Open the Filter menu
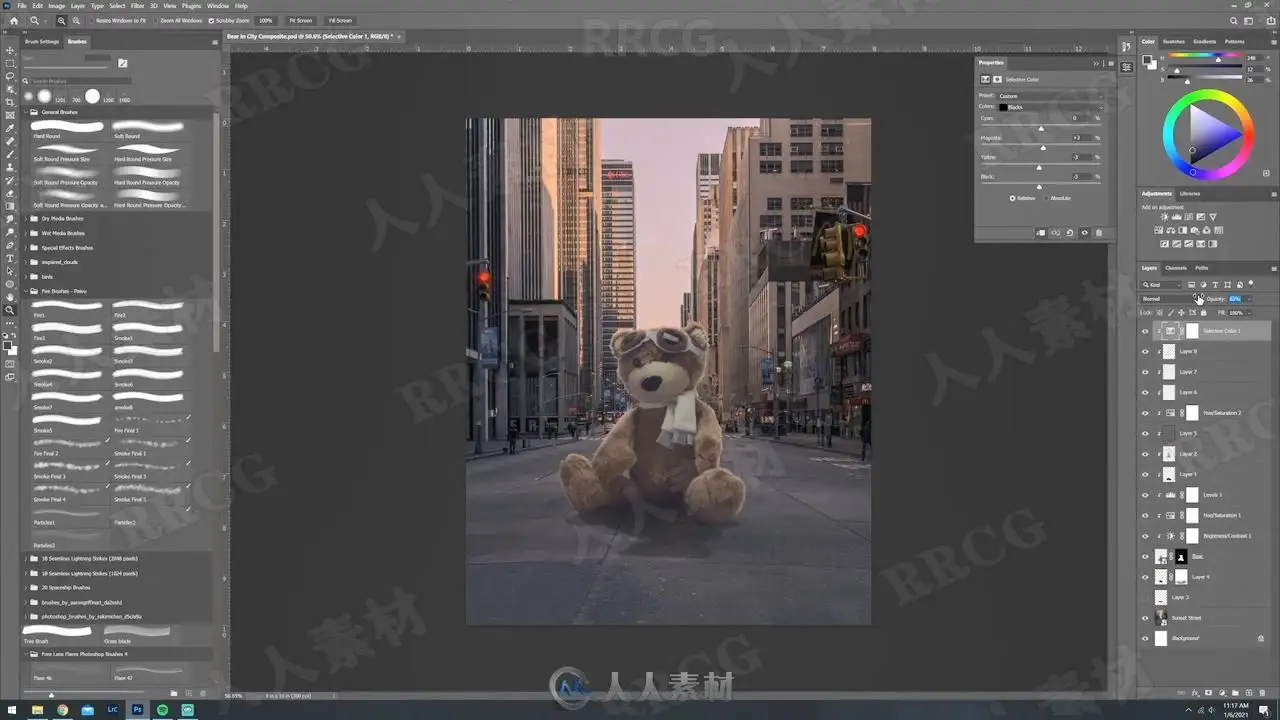1280x720 pixels. point(137,6)
